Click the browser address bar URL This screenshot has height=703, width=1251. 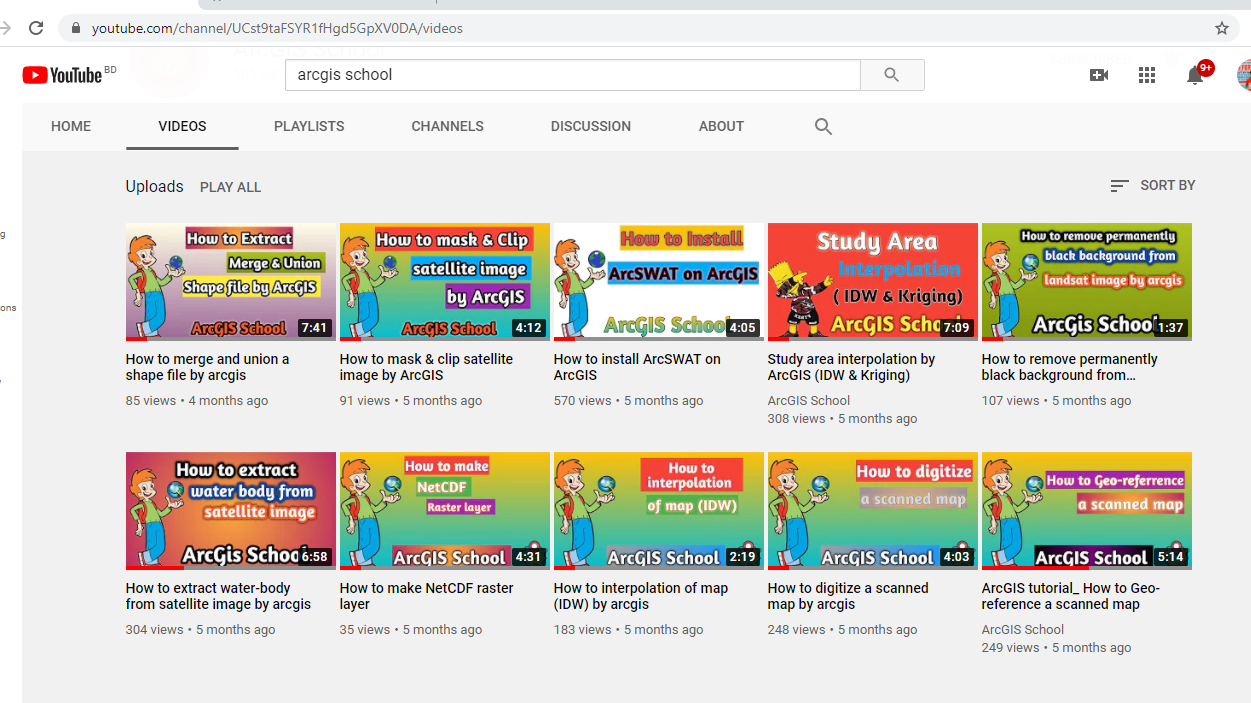click(277, 28)
